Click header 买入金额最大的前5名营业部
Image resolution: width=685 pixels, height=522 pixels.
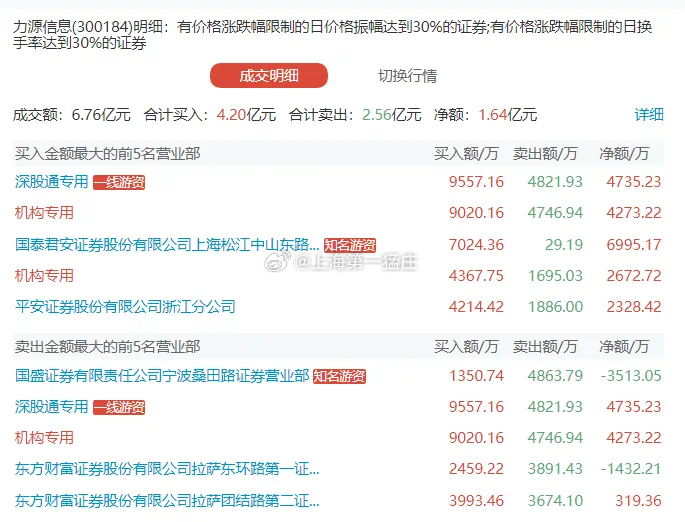(107, 154)
